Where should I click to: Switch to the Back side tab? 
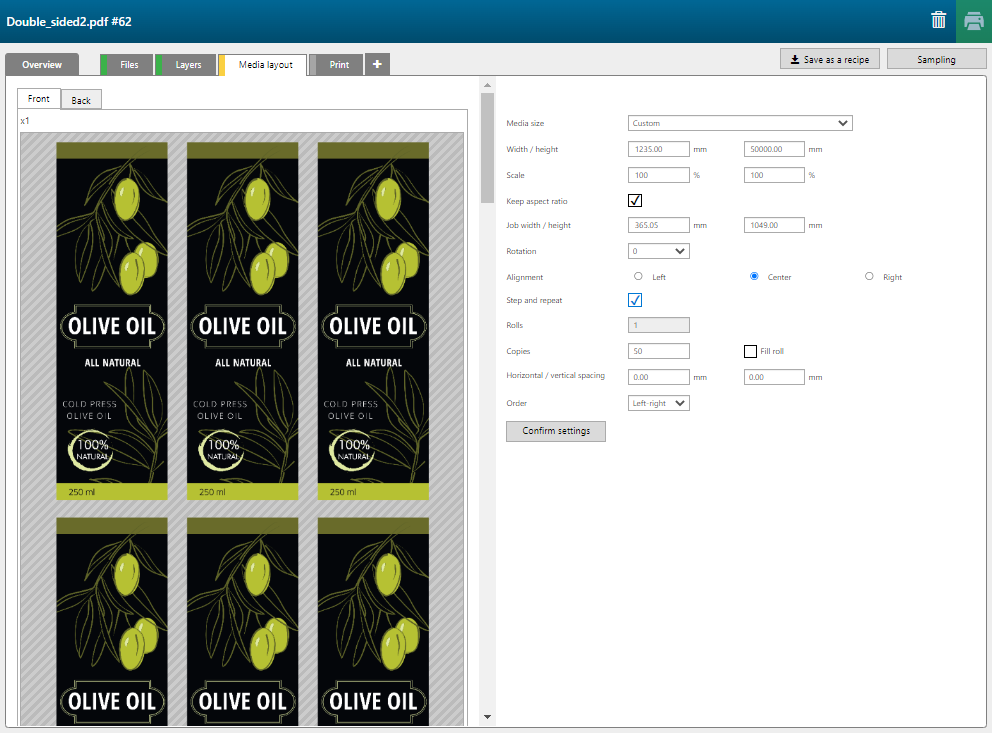[x=81, y=100]
